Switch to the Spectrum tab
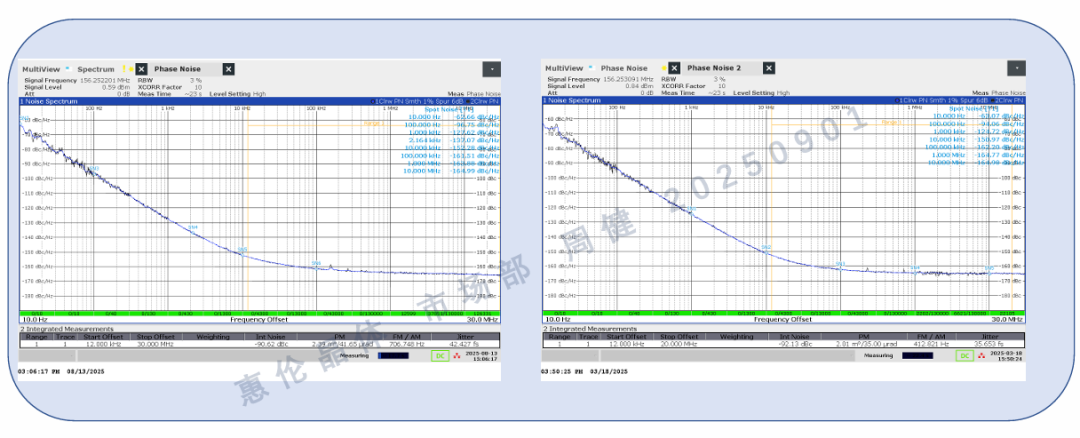Screen dimensions: 1080x438 [x=96, y=69]
